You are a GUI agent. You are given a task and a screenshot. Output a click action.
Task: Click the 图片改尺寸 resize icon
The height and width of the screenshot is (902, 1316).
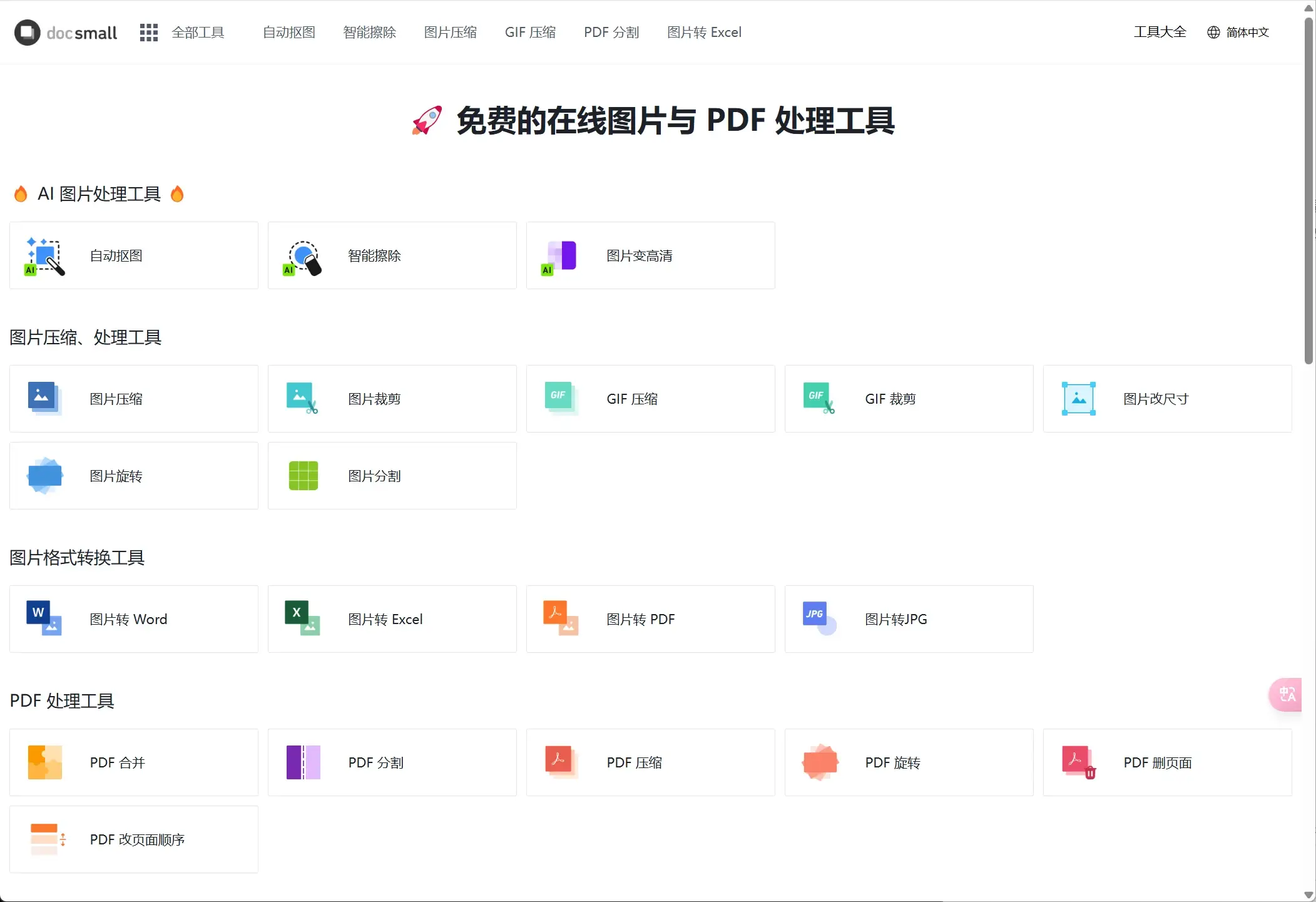pos(1079,399)
